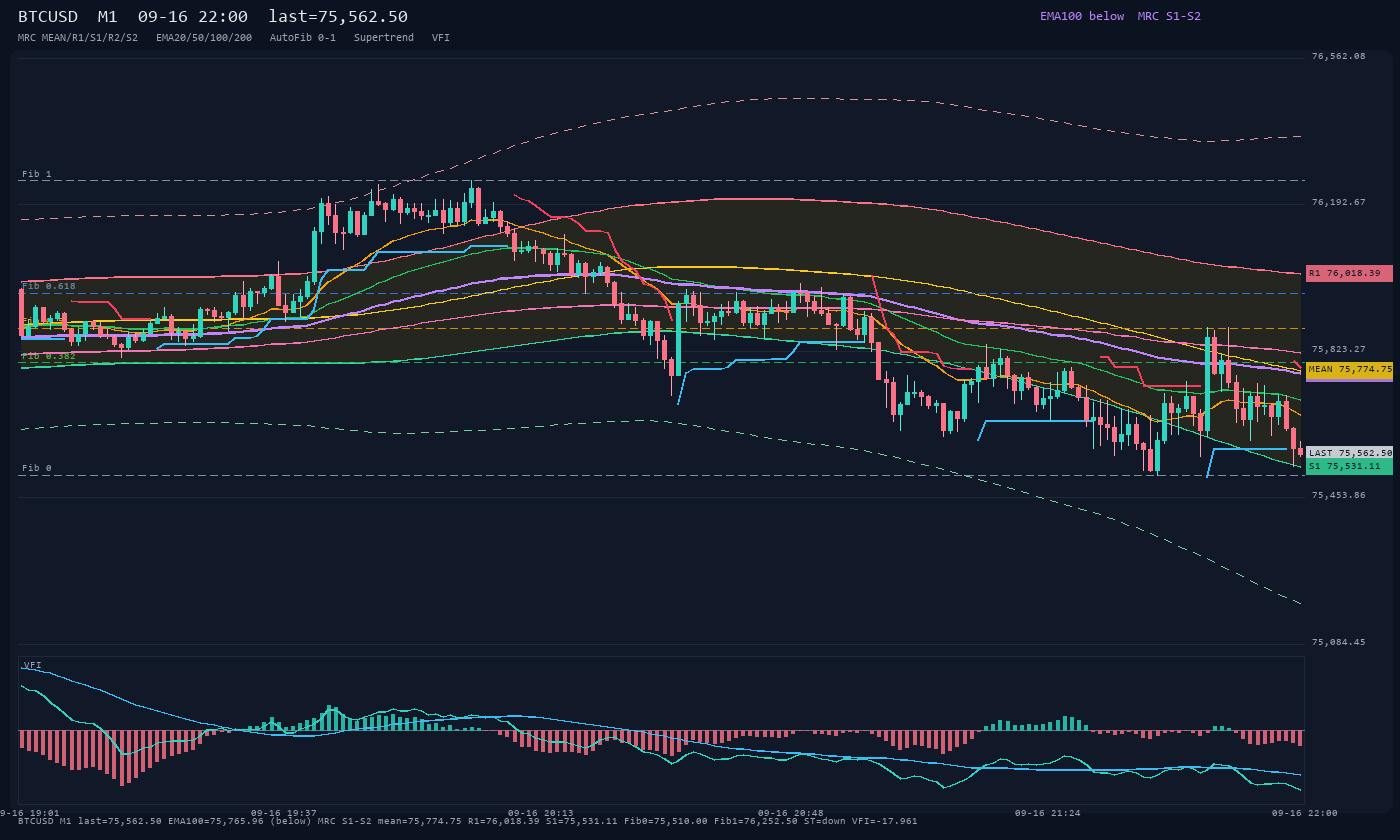
Task: Select the red R1 76,018.39 price tag
Action: pyautogui.click(x=1349, y=273)
